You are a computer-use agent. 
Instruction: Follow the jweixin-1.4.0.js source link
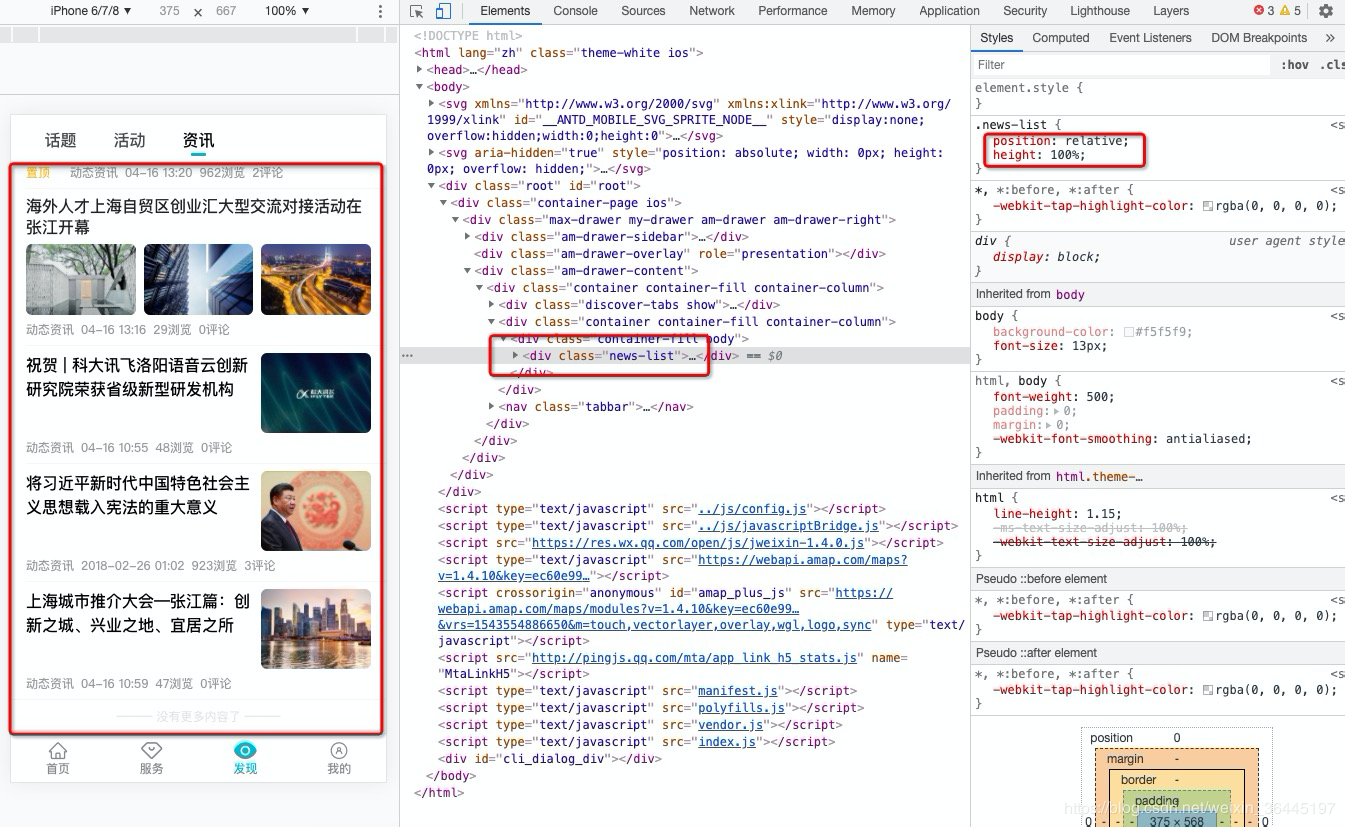pyautogui.click(x=698, y=543)
